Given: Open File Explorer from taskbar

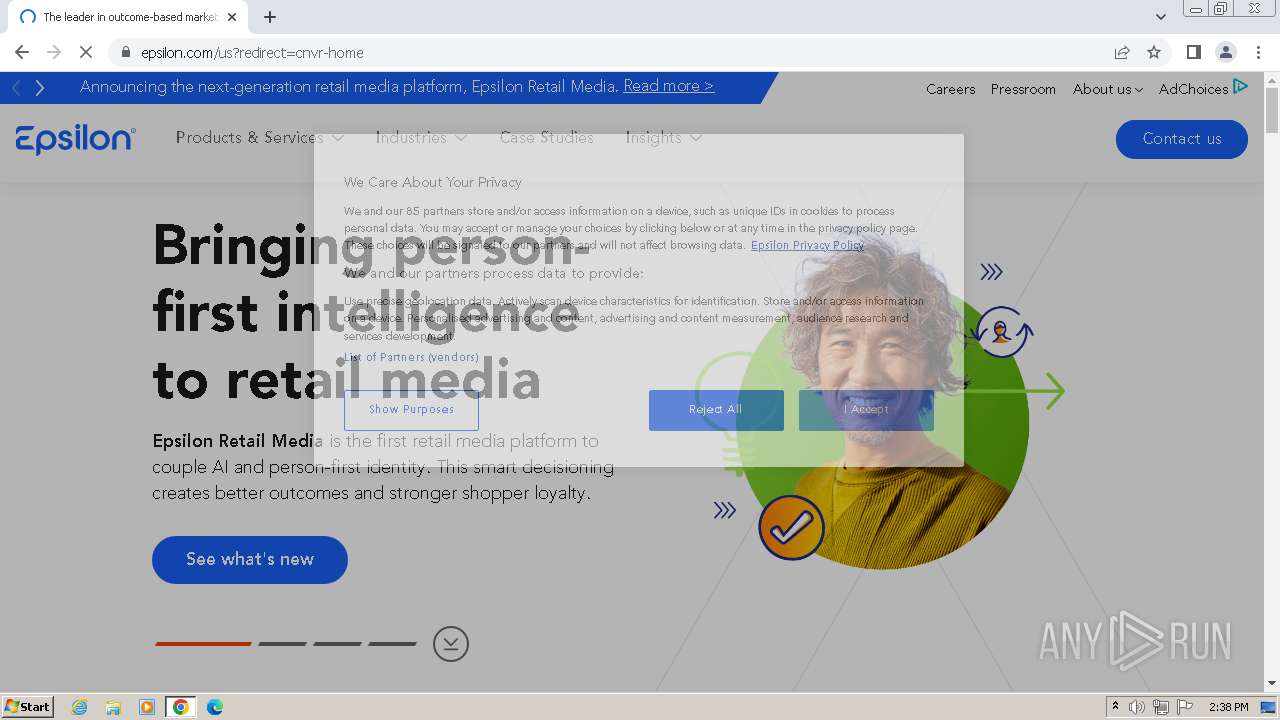Looking at the screenshot, I should point(113,707).
